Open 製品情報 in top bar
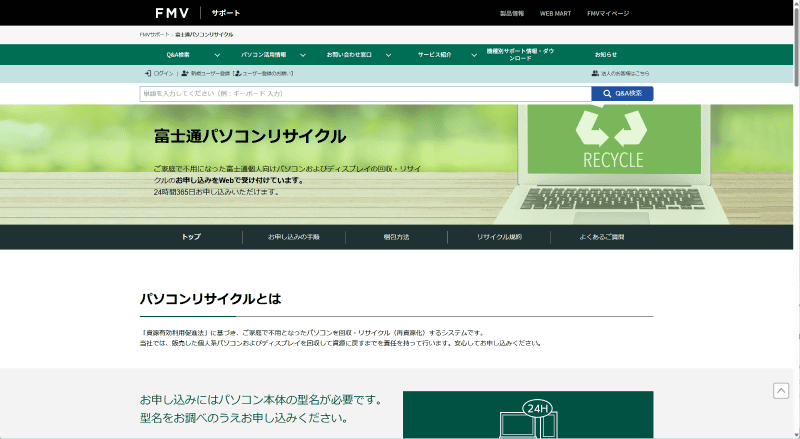This screenshot has width=800, height=439. click(x=512, y=13)
